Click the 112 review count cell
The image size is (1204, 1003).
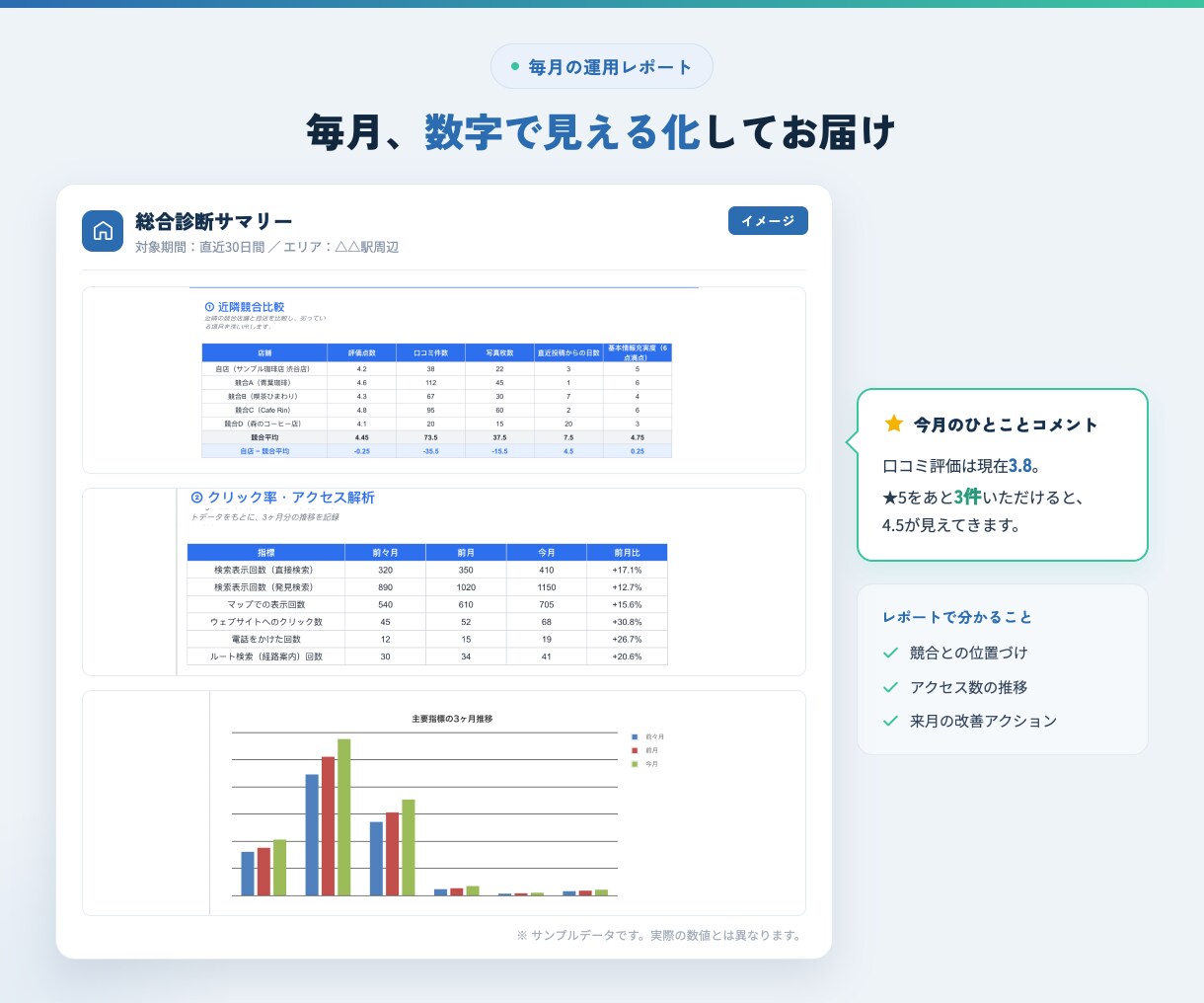[431, 383]
